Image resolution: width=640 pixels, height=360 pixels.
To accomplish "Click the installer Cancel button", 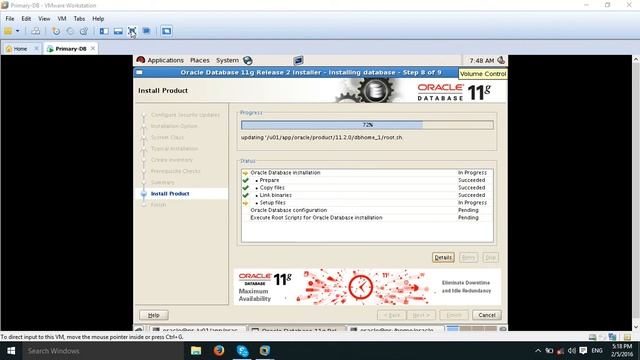I will (487, 315).
